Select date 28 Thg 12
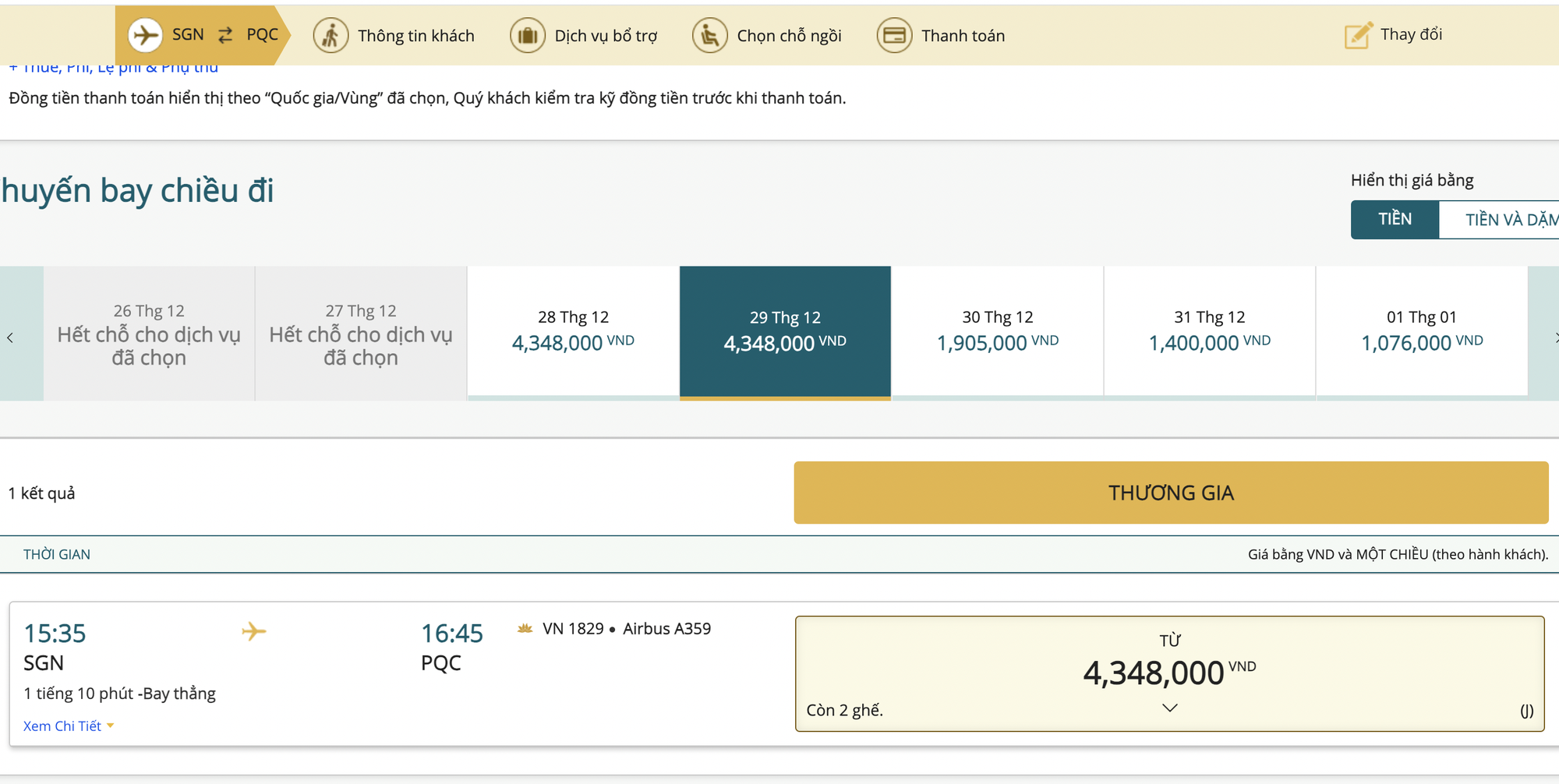Viewport: 1559px width, 784px height. coord(573,334)
